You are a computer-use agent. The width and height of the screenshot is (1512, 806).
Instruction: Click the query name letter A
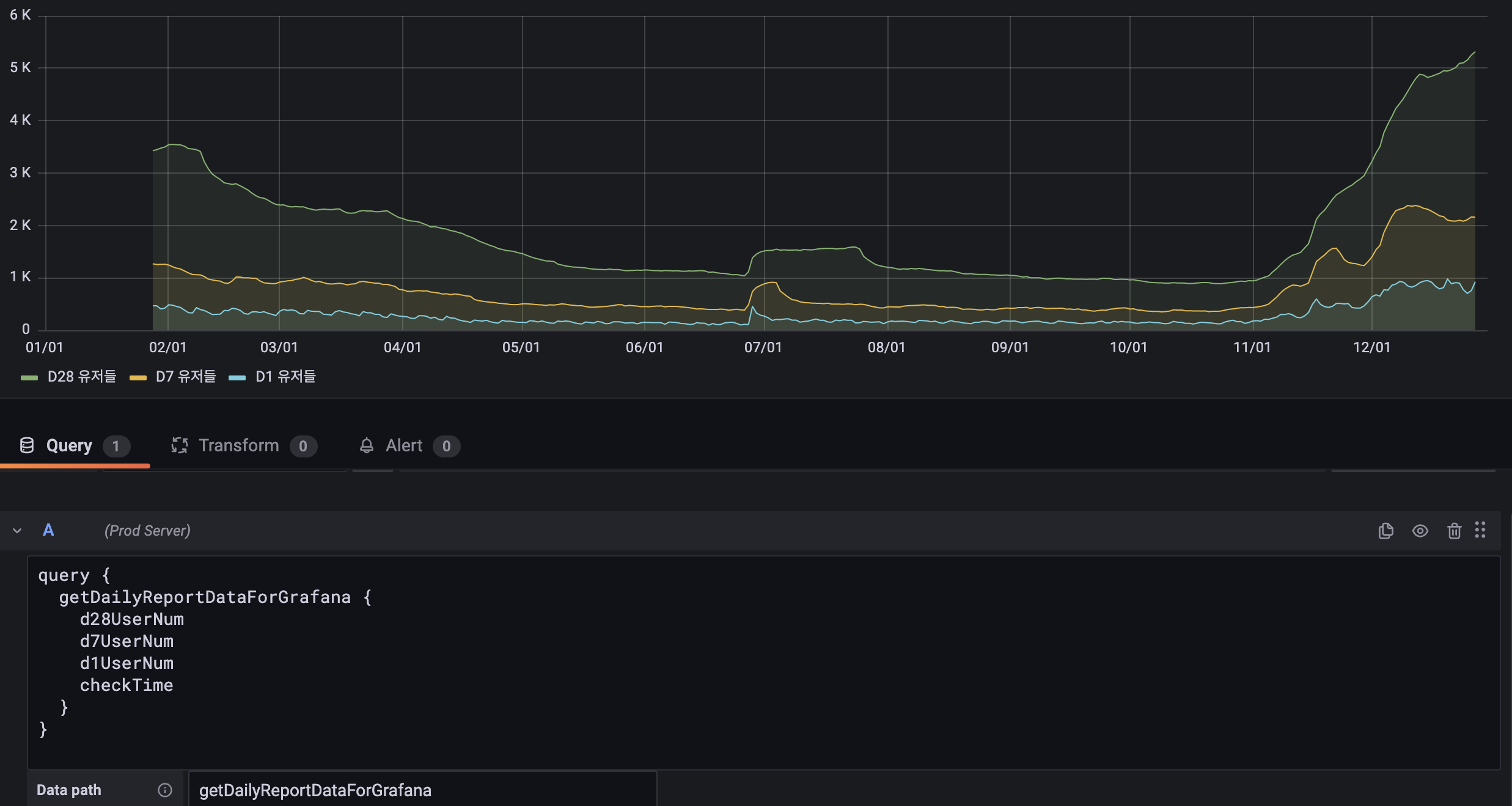(48, 530)
